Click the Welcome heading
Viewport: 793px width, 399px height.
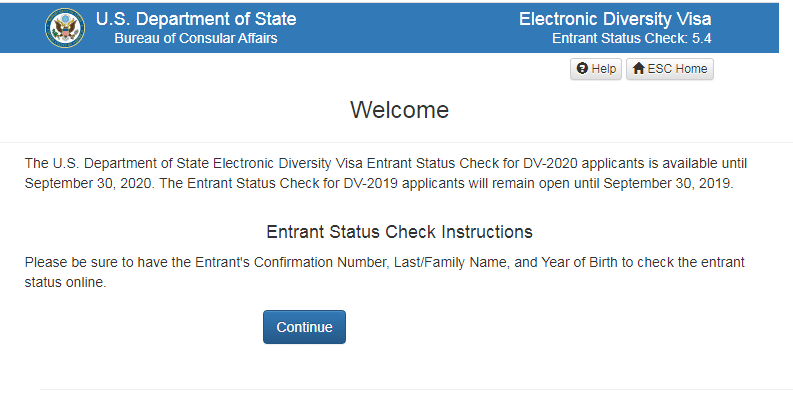[x=400, y=110]
